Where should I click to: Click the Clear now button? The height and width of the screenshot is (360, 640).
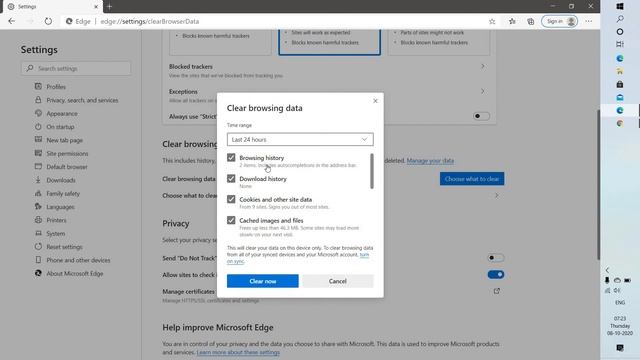[262, 281]
